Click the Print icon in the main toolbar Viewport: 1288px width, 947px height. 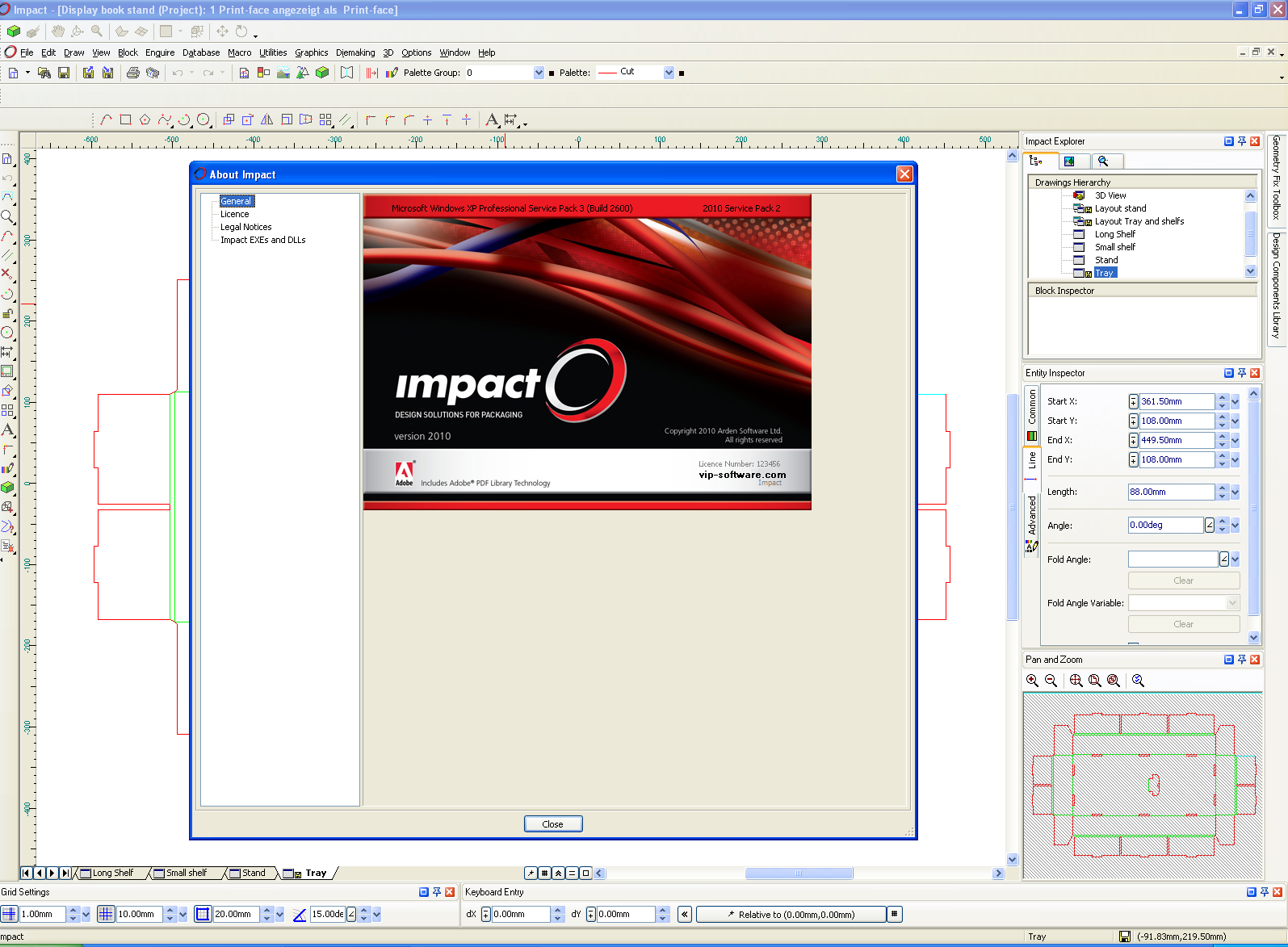(133, 73)
